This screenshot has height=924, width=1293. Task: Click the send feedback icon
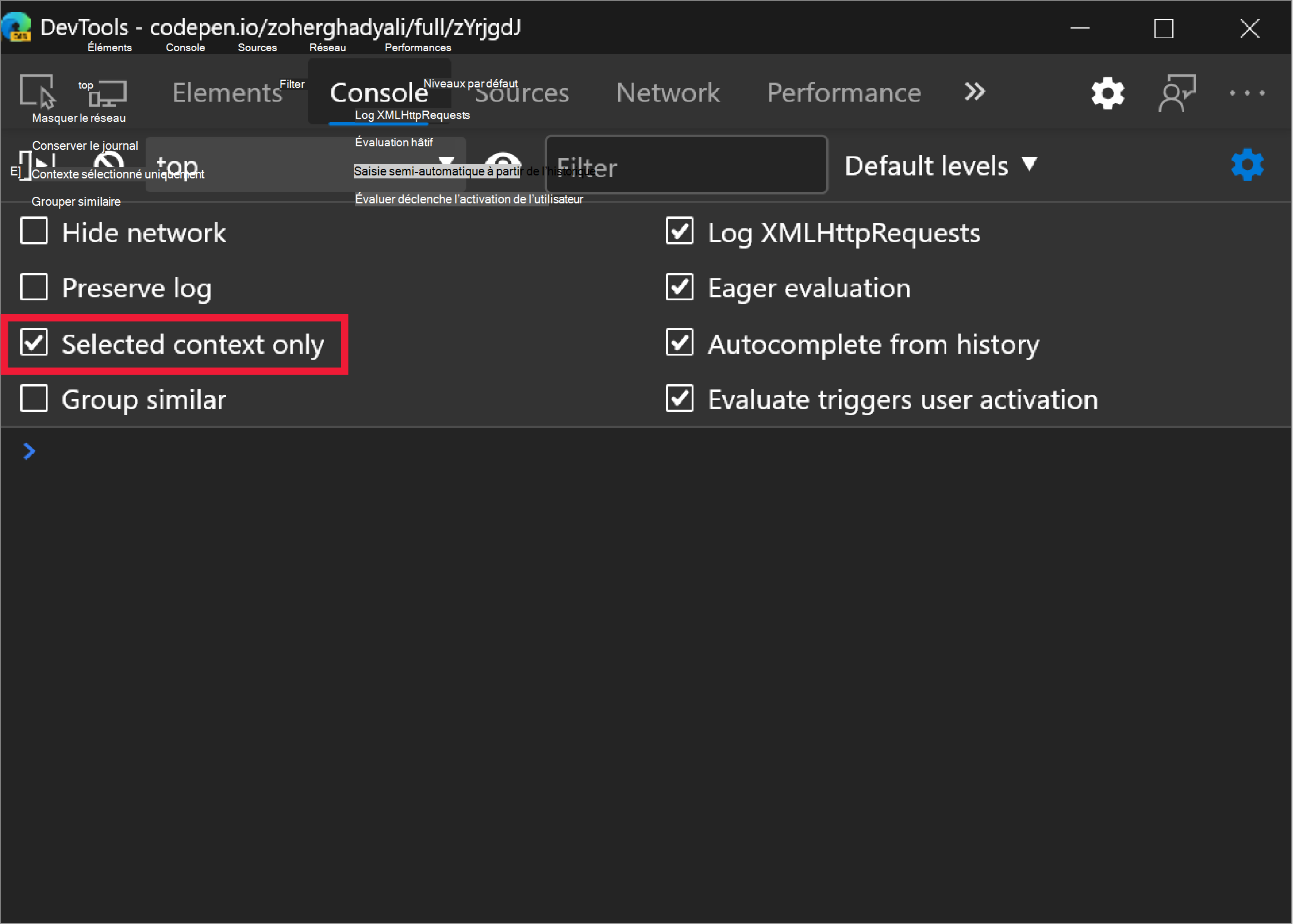click(x=1176, y=93)
